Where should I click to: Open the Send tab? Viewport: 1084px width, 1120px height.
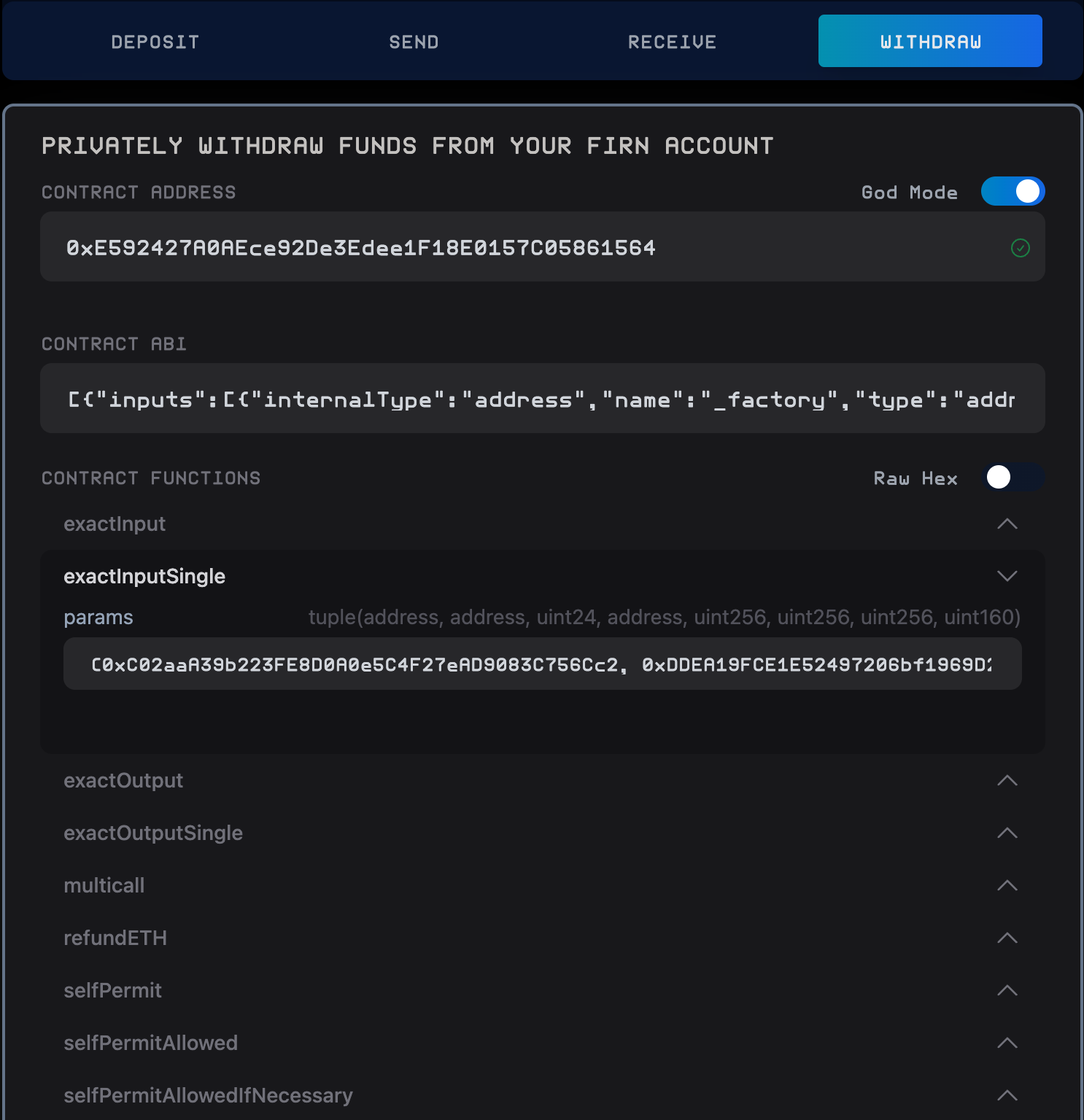(x=414, y=42)
